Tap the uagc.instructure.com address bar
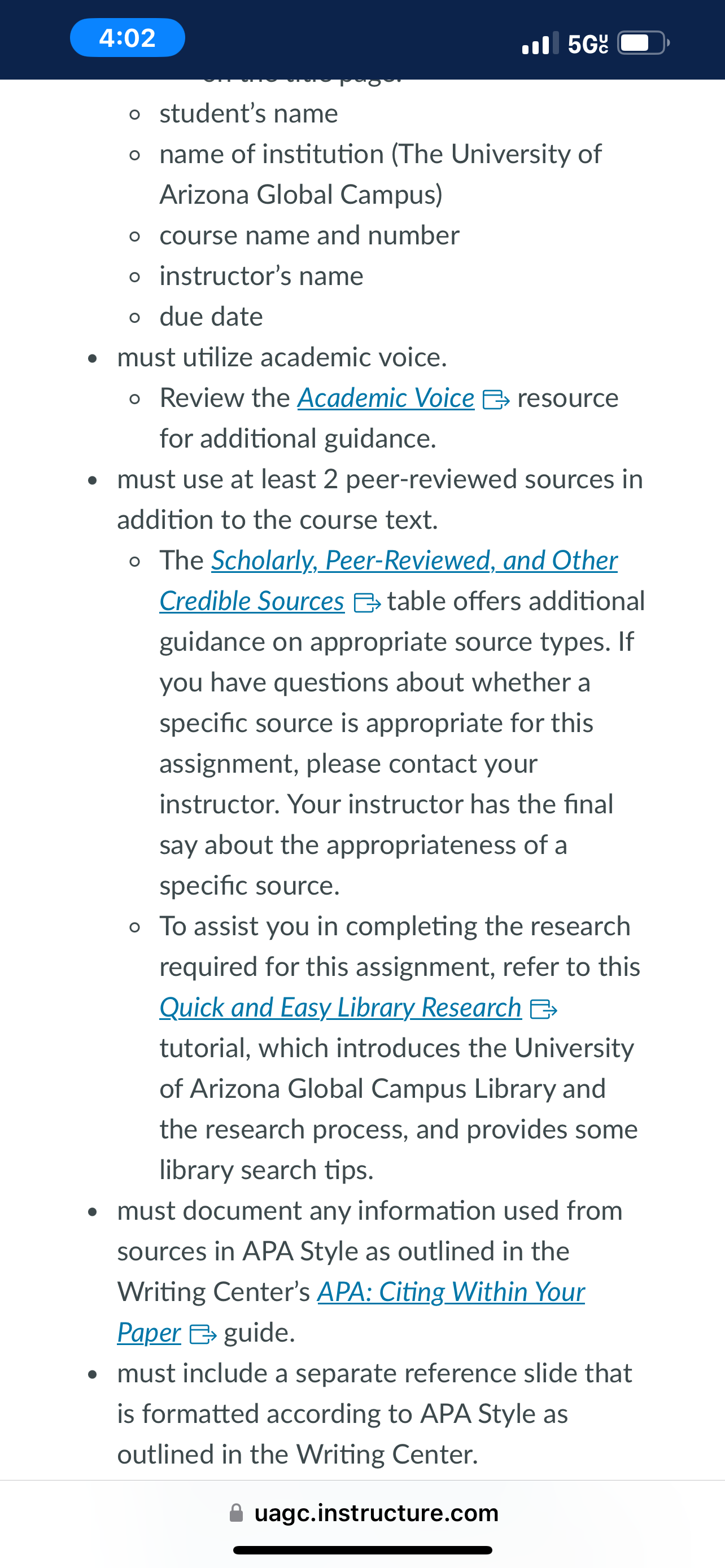This screenshot has width=725, height=1568. click(x=363, y=1513)
